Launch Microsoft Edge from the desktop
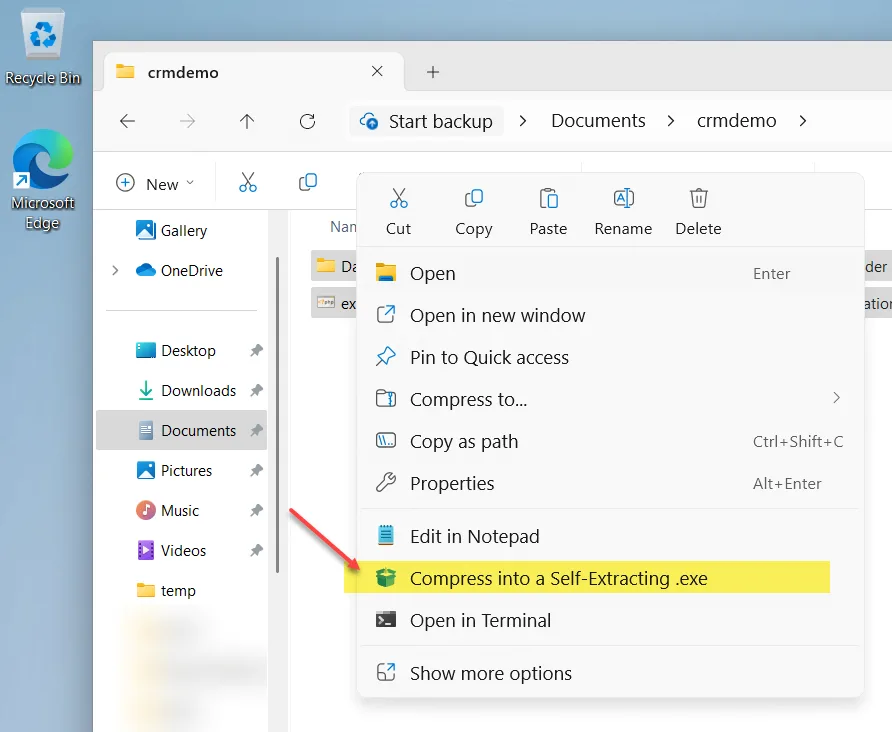This screenshot has width=892, height=732. (x=42, y=160)
